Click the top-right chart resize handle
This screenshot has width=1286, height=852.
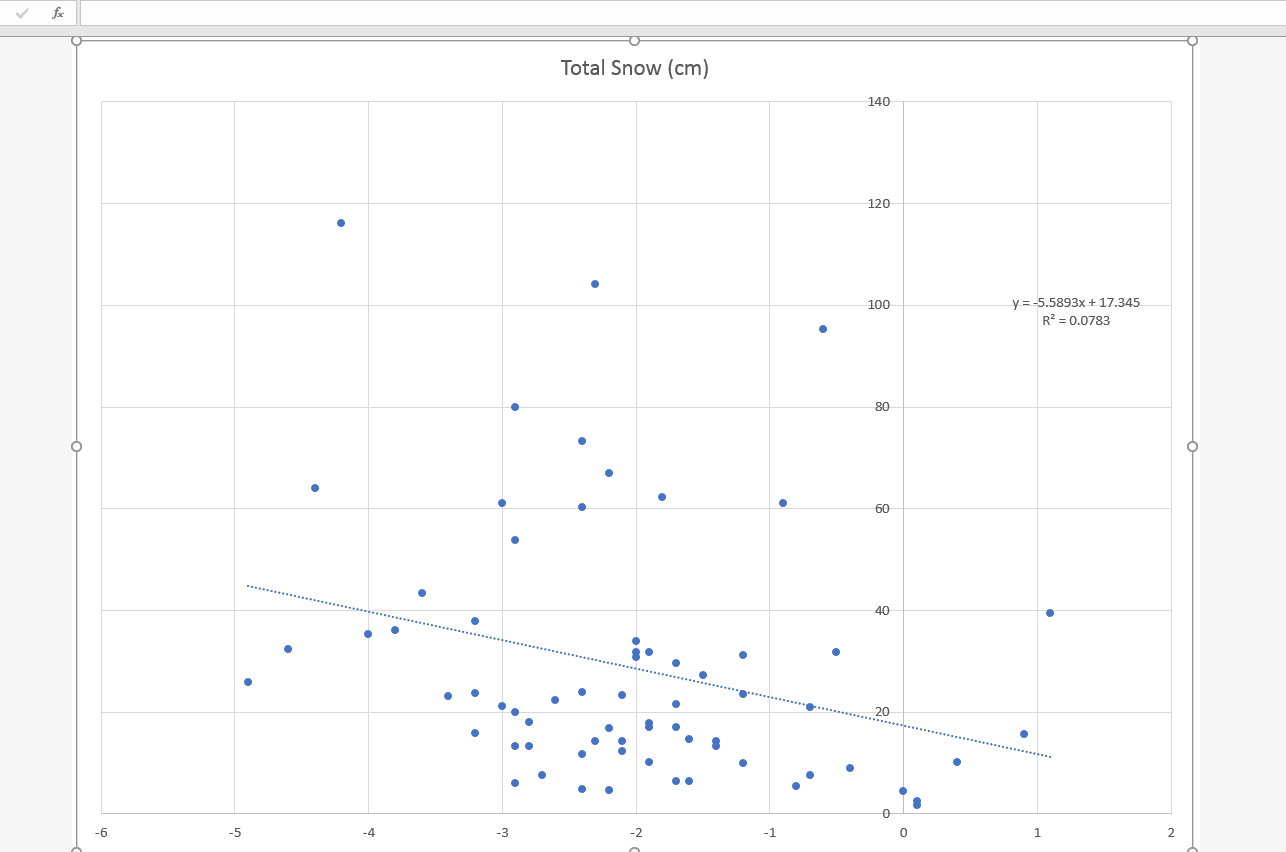coord(1192,40)
